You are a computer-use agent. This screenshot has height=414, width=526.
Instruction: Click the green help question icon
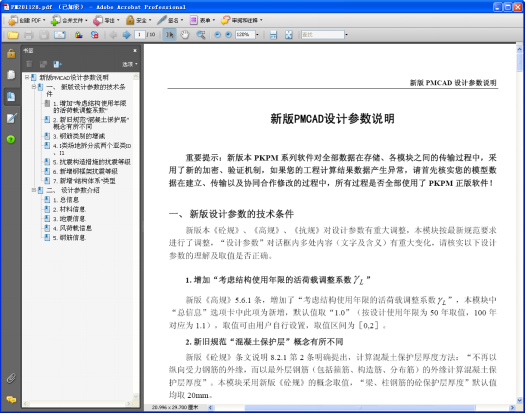point(11,139)
